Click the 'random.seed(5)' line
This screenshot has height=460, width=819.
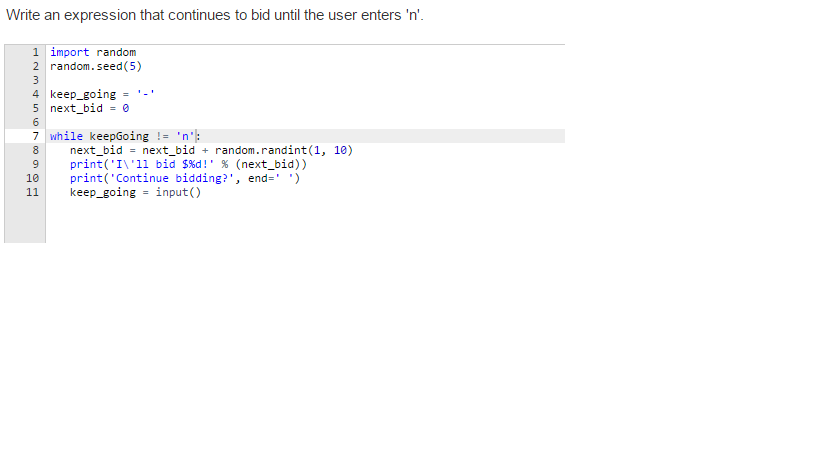click(x=96, y=66)
